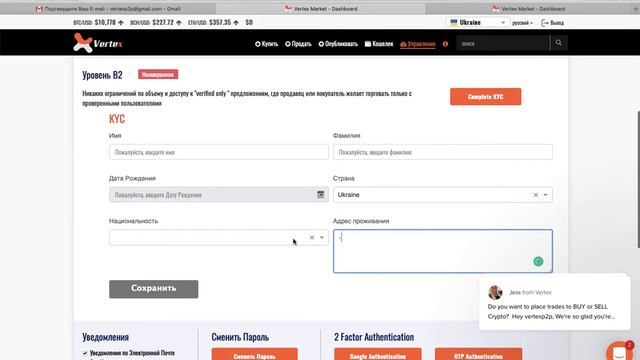Open the Управление menu item
The height and width of the screenshot is (360, 640).
418,44
